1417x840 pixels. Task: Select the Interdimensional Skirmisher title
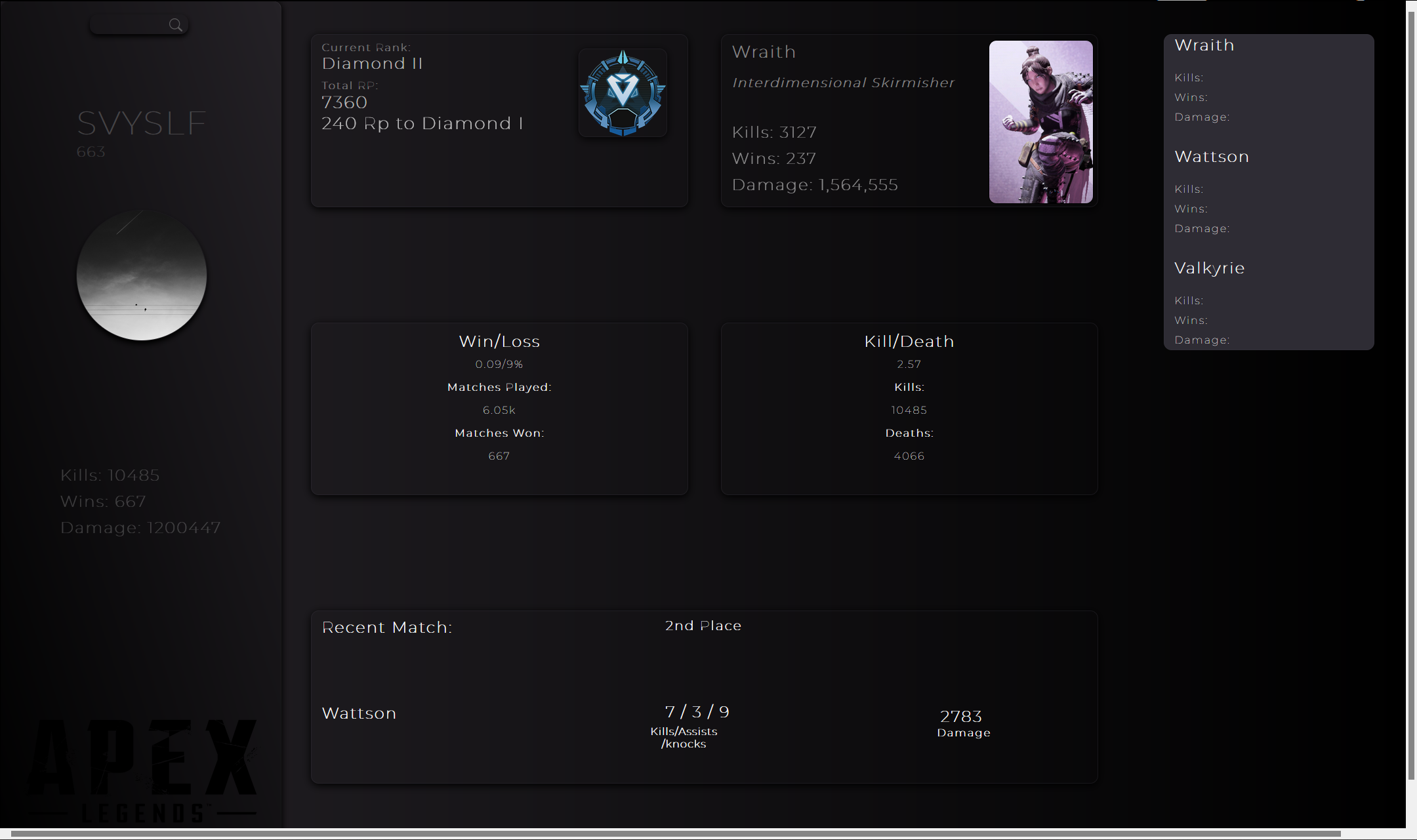click(843, 83)
